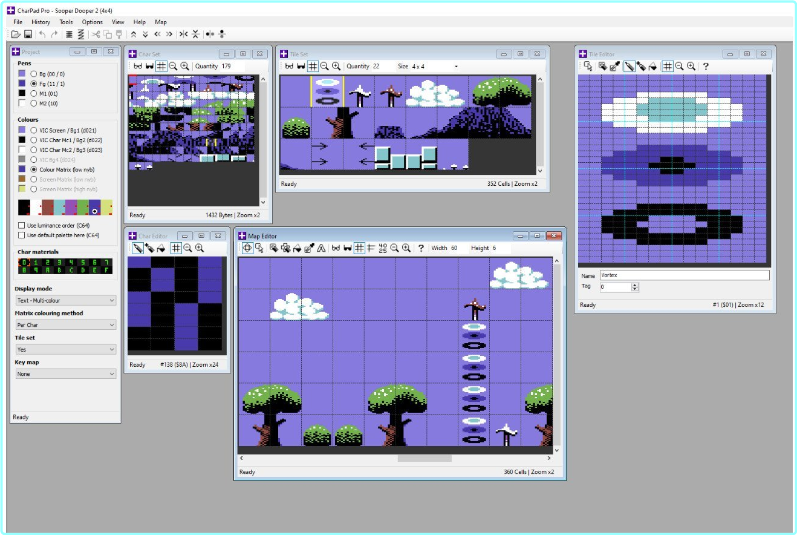The image size is (797, 535).
Task: Toggle grid in Tile Editor window
Action: pyautogui.click(x=667, y=66)
